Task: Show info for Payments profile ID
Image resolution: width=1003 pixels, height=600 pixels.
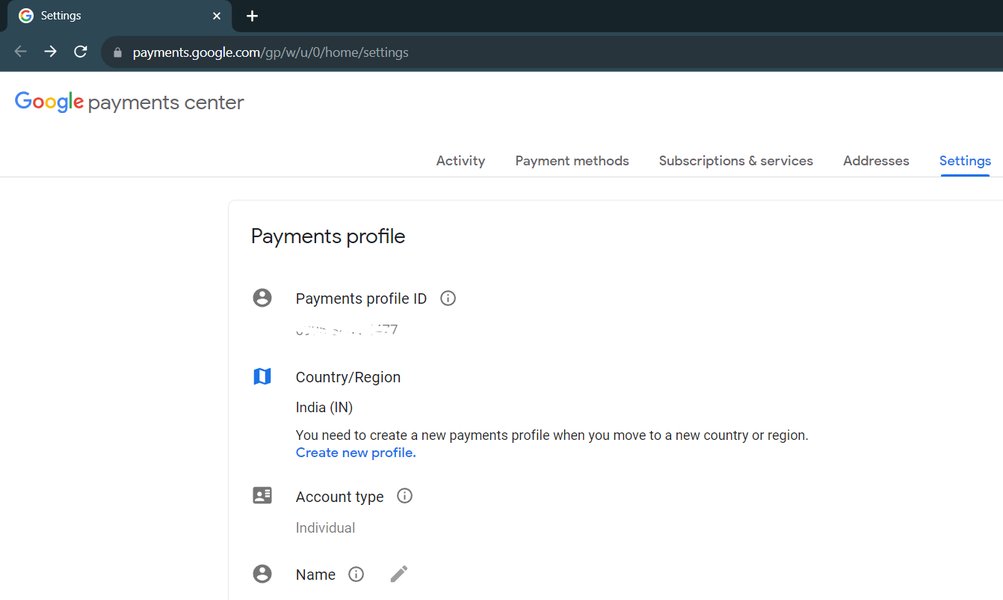Action: click(448, 298)
